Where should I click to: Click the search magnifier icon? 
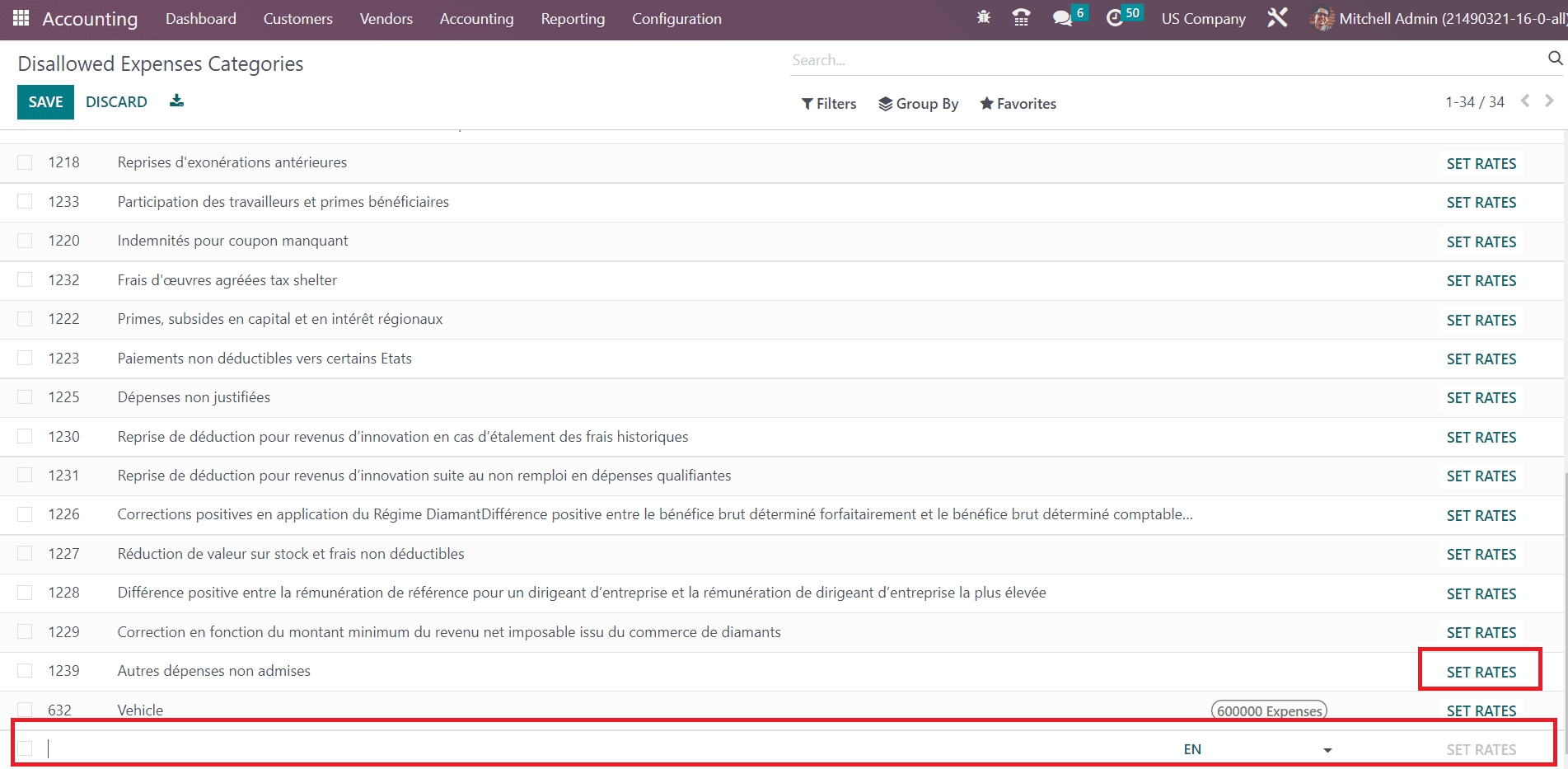(1555, 59)
